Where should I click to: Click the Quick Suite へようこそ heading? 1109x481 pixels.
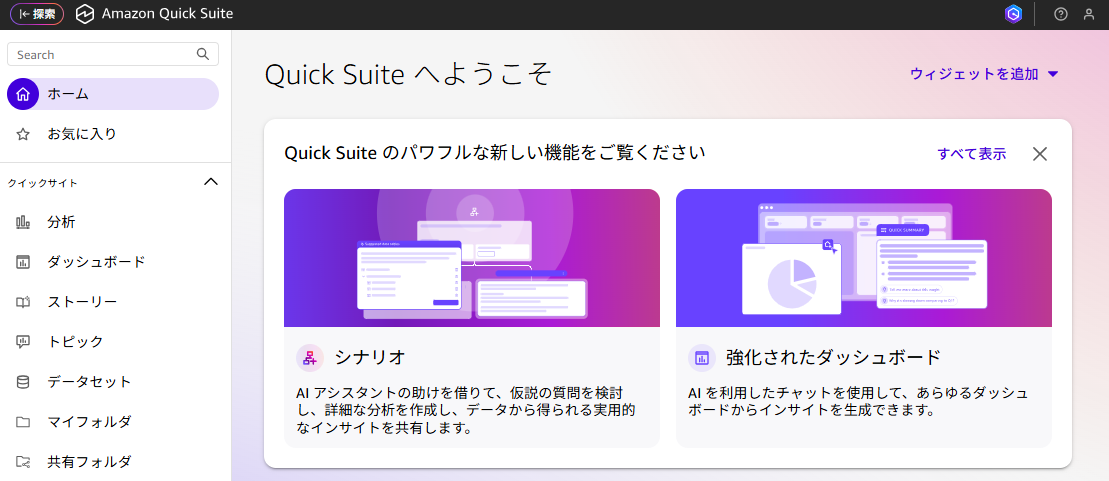(x=408, y=74)
